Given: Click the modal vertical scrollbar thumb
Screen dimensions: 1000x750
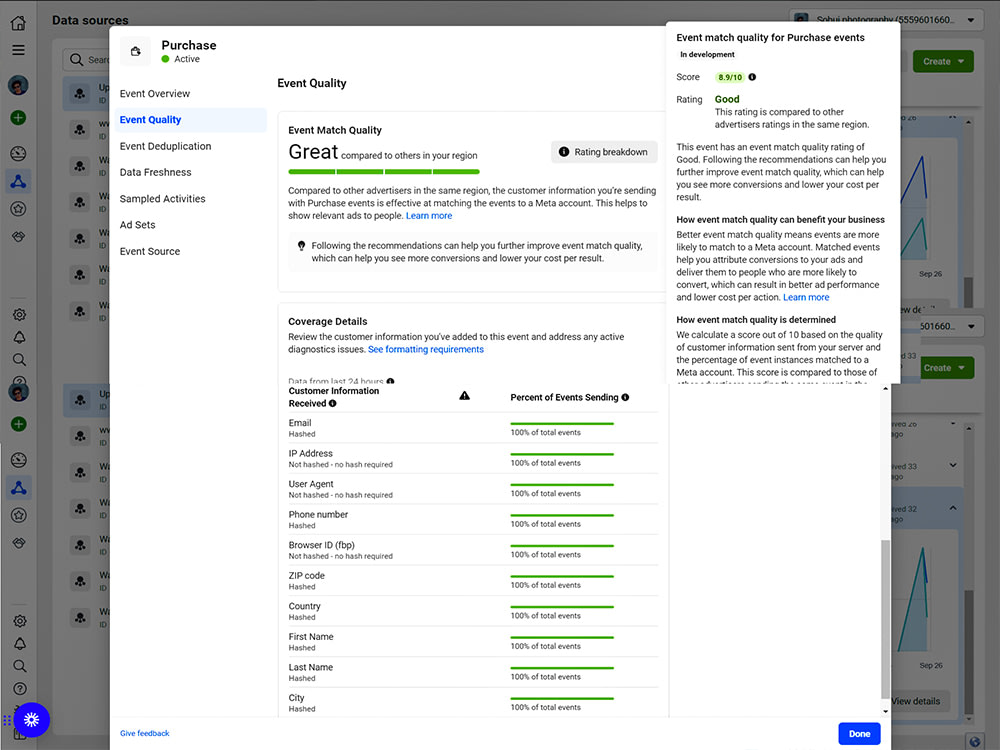Looking at the screenshot, I should click(x=885, y=619).
